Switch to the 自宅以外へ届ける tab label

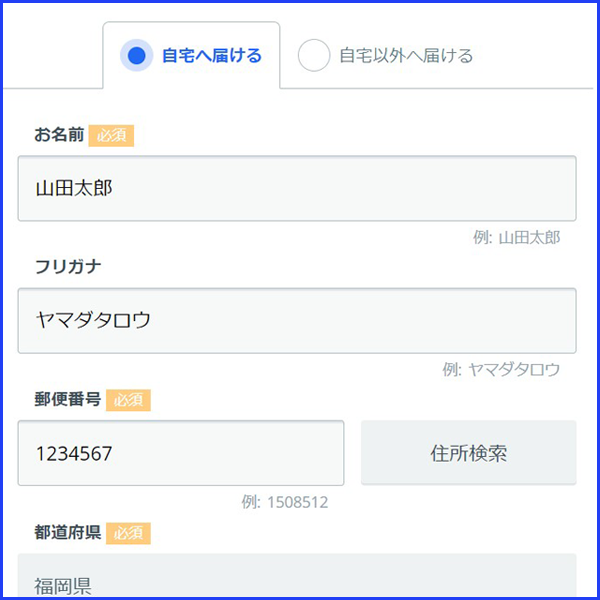406,56
